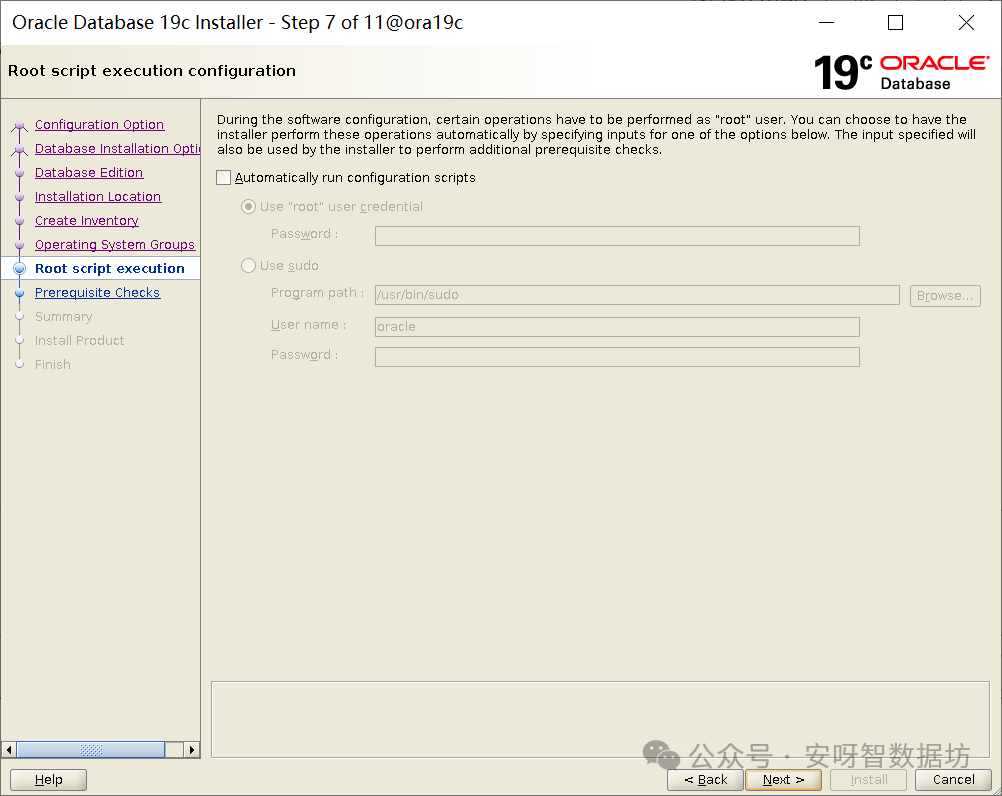Click the User name field containing oracle
Viewport: 1002px width, 796px height.
617,326
